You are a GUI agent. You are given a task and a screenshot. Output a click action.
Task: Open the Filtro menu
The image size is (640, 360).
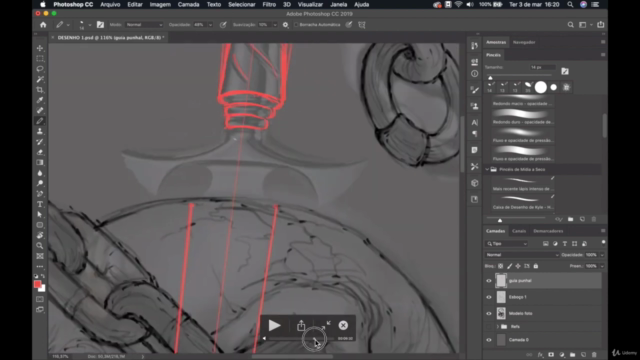click(269, 4)
